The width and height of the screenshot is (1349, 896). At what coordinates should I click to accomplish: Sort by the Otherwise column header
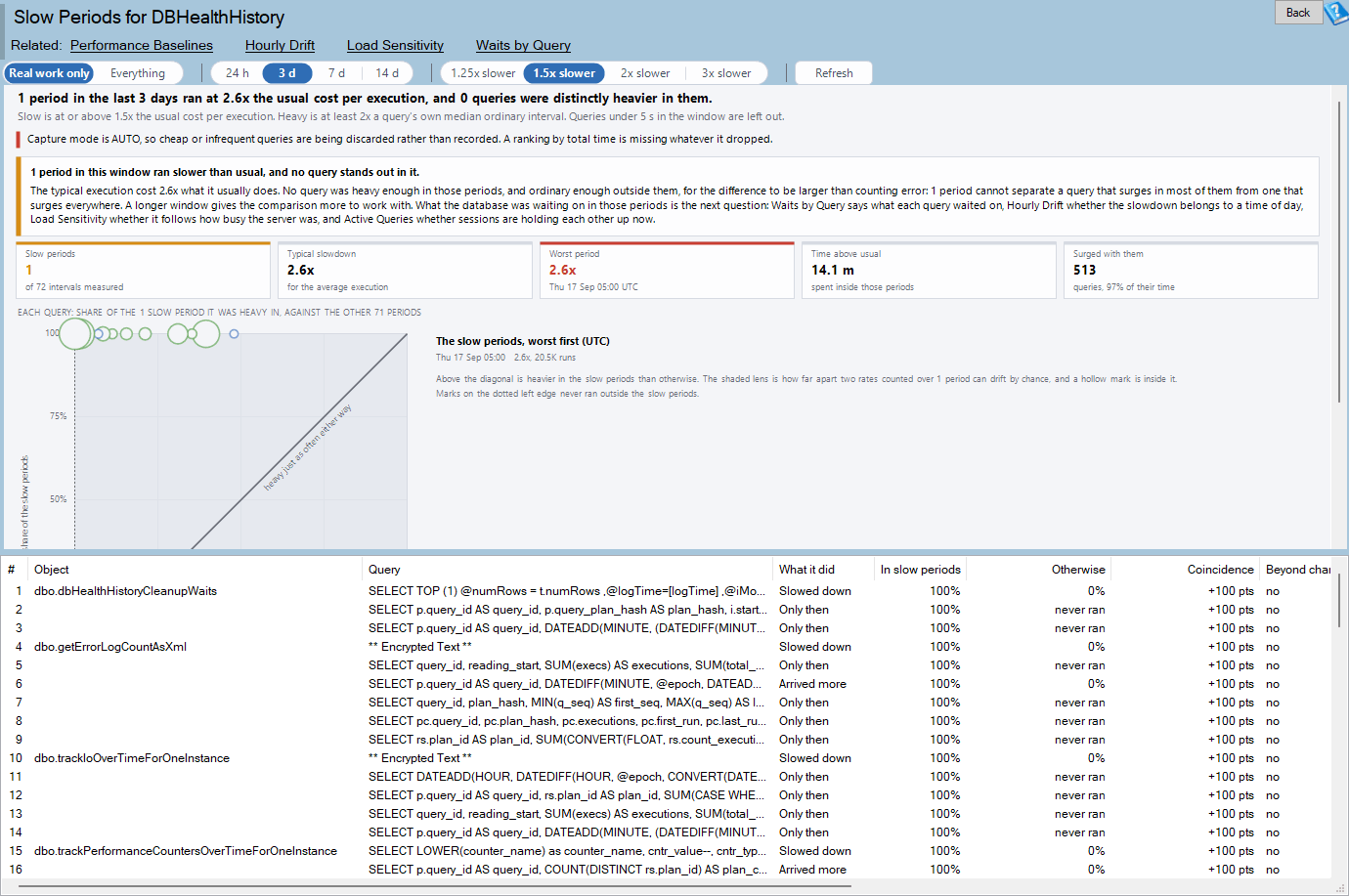(x=1039, y=570)
